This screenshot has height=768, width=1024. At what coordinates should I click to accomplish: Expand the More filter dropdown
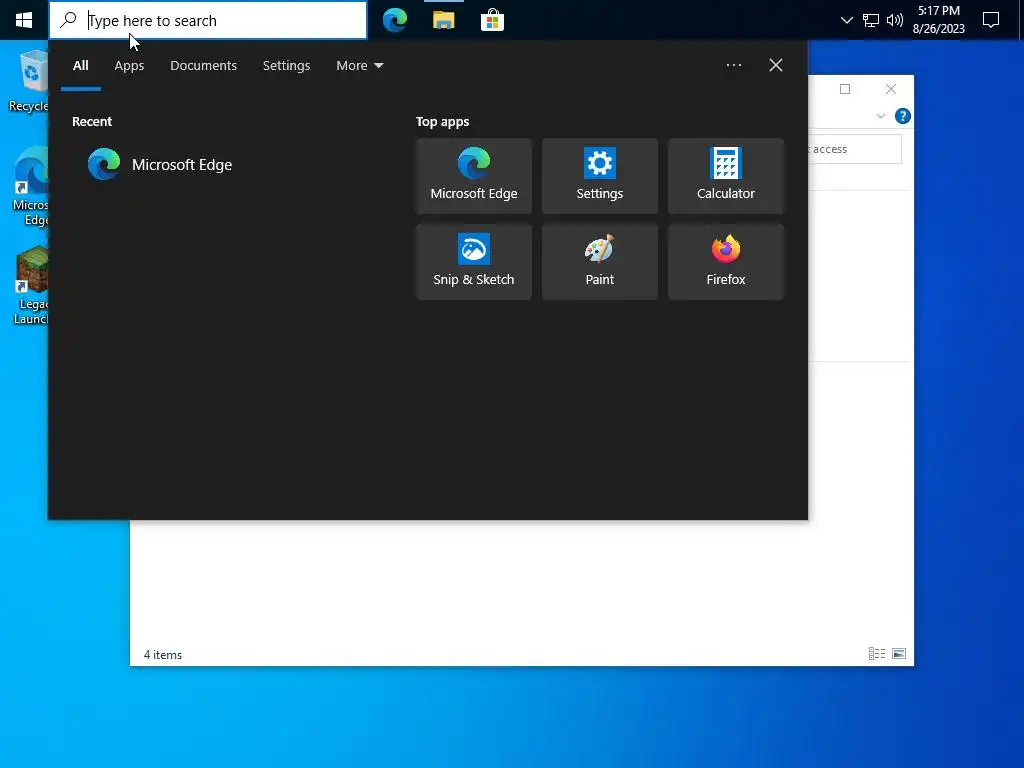359,65
